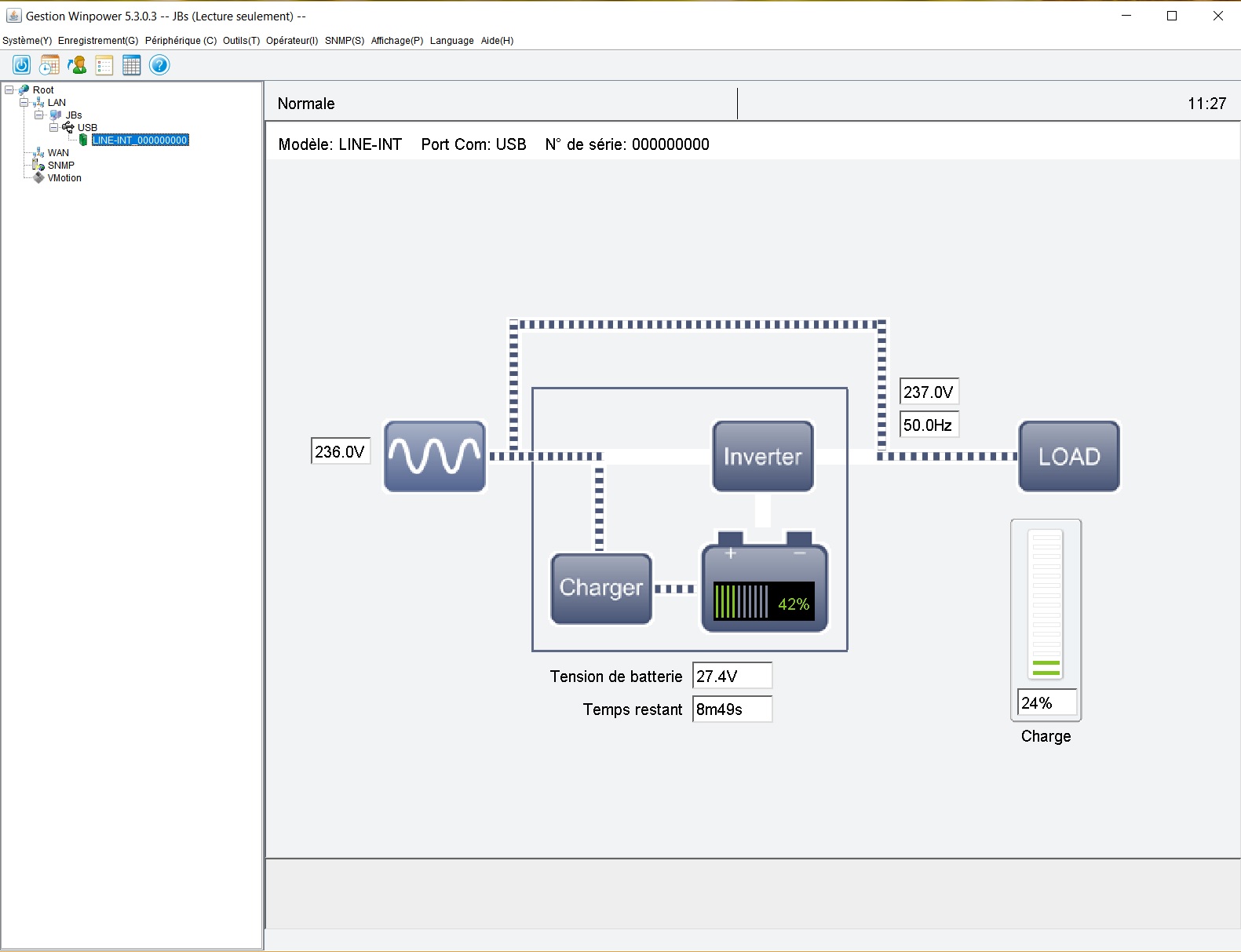Click the power shutdown toolbar icon
Viewport: 1241px width, 952px height.
21,65
